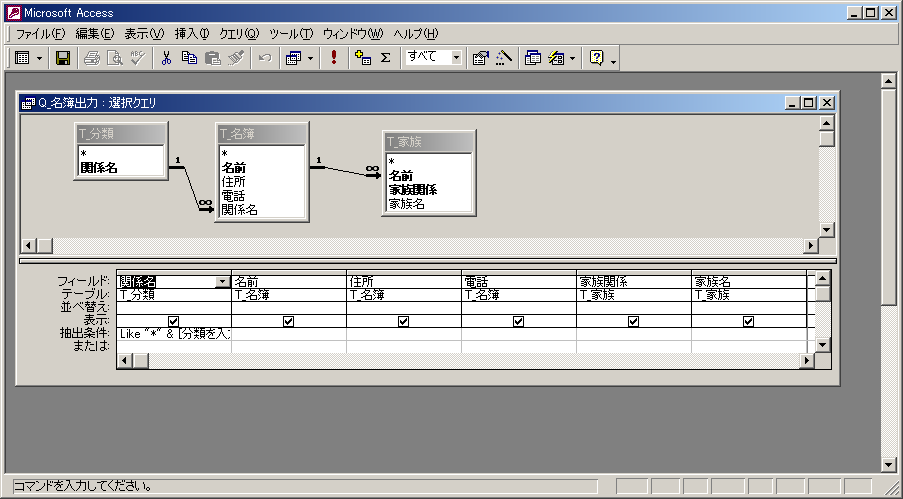Expand the New Object dropdown arrow
The image size is (903, 499).
click(x=572, y=58)
